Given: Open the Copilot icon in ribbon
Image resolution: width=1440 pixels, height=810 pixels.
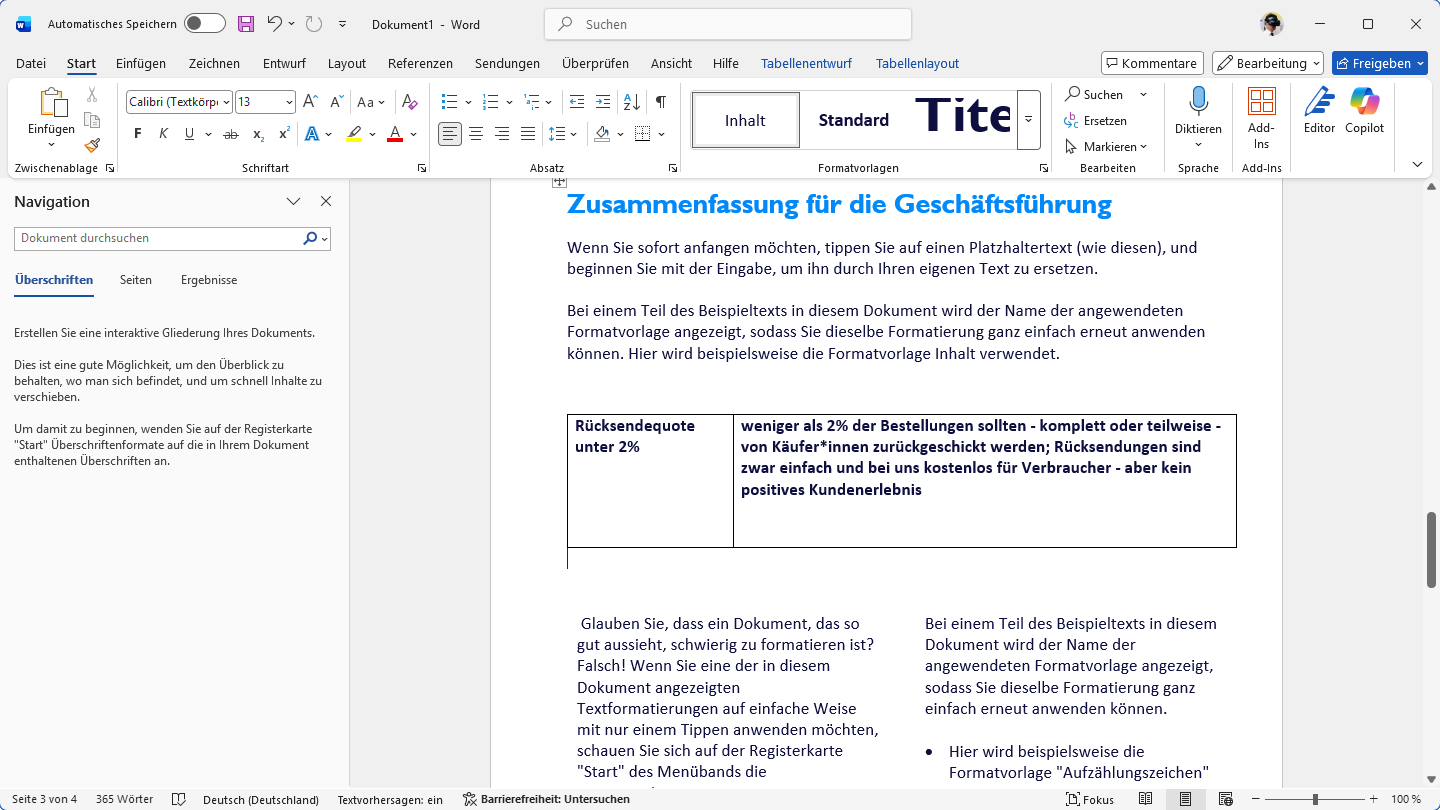Looking at the screenshot, I should (x=1364, y=102).
